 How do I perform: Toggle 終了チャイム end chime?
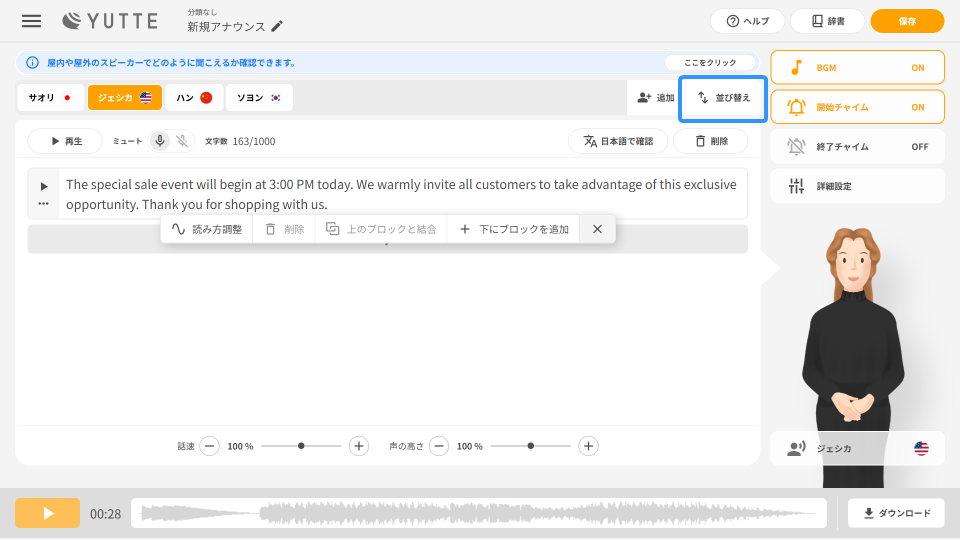(857, 146)
